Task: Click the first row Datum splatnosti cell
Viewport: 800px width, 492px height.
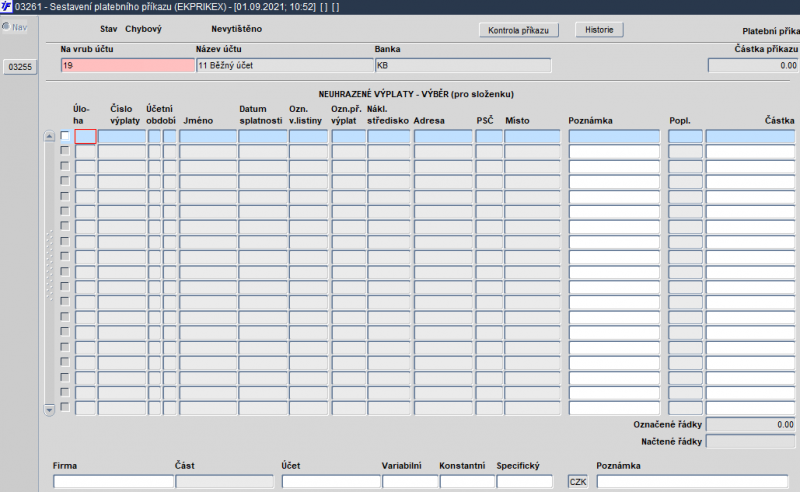Action: click(263, 136)
